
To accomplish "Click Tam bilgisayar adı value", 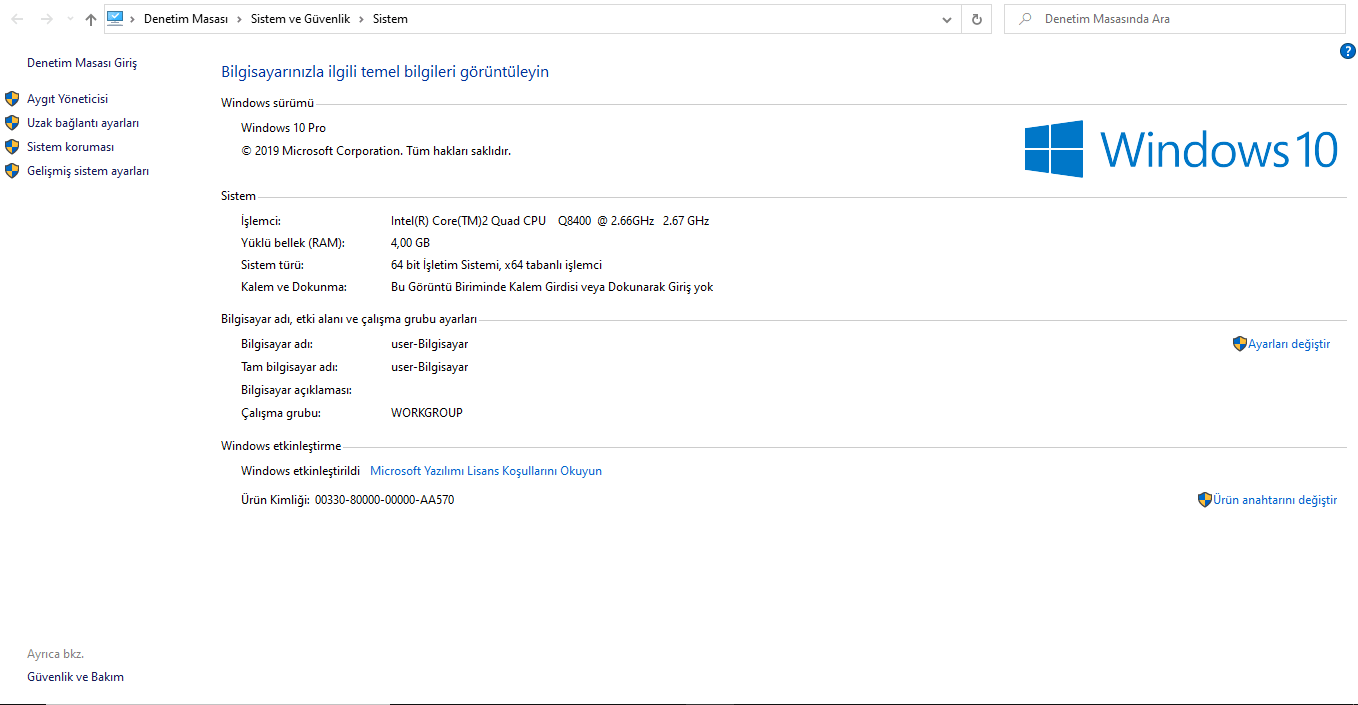I will 429,367.
